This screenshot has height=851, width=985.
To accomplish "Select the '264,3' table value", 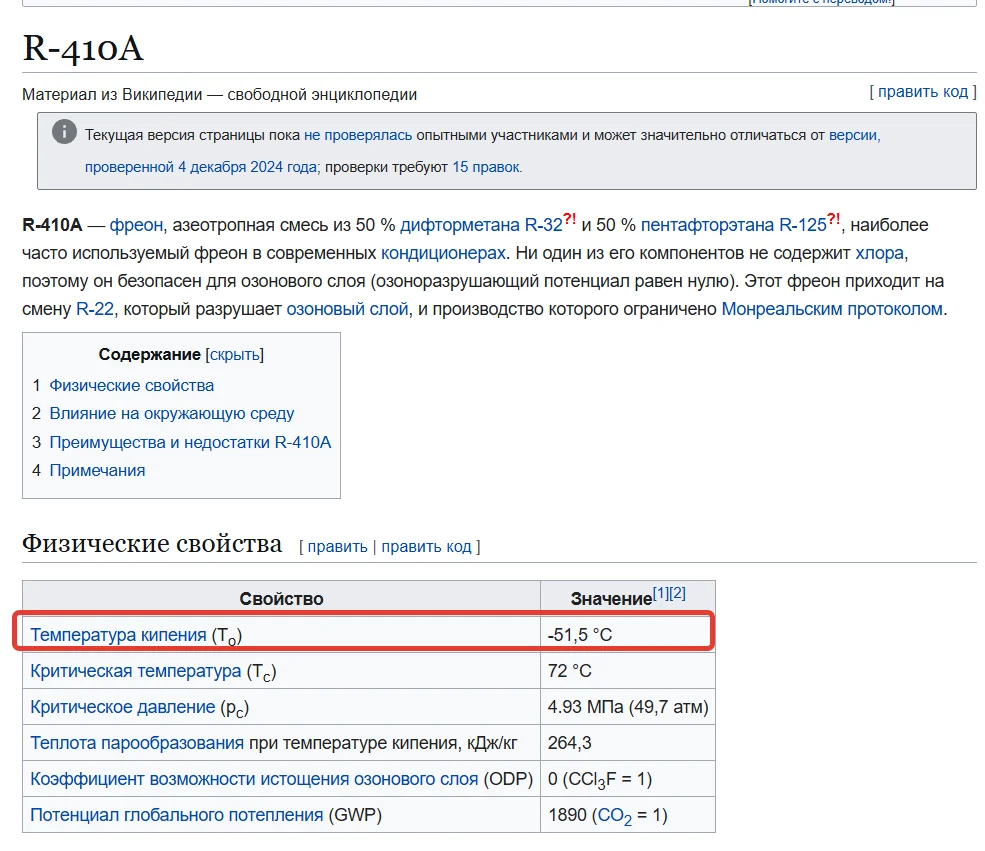I will [570, 743].
